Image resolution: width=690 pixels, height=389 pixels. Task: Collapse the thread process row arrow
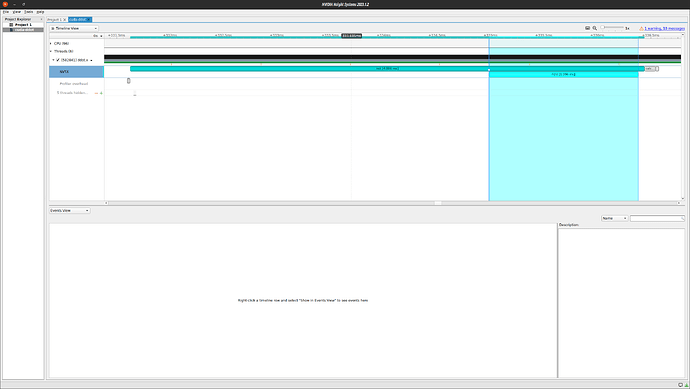(x=53, y=60)
